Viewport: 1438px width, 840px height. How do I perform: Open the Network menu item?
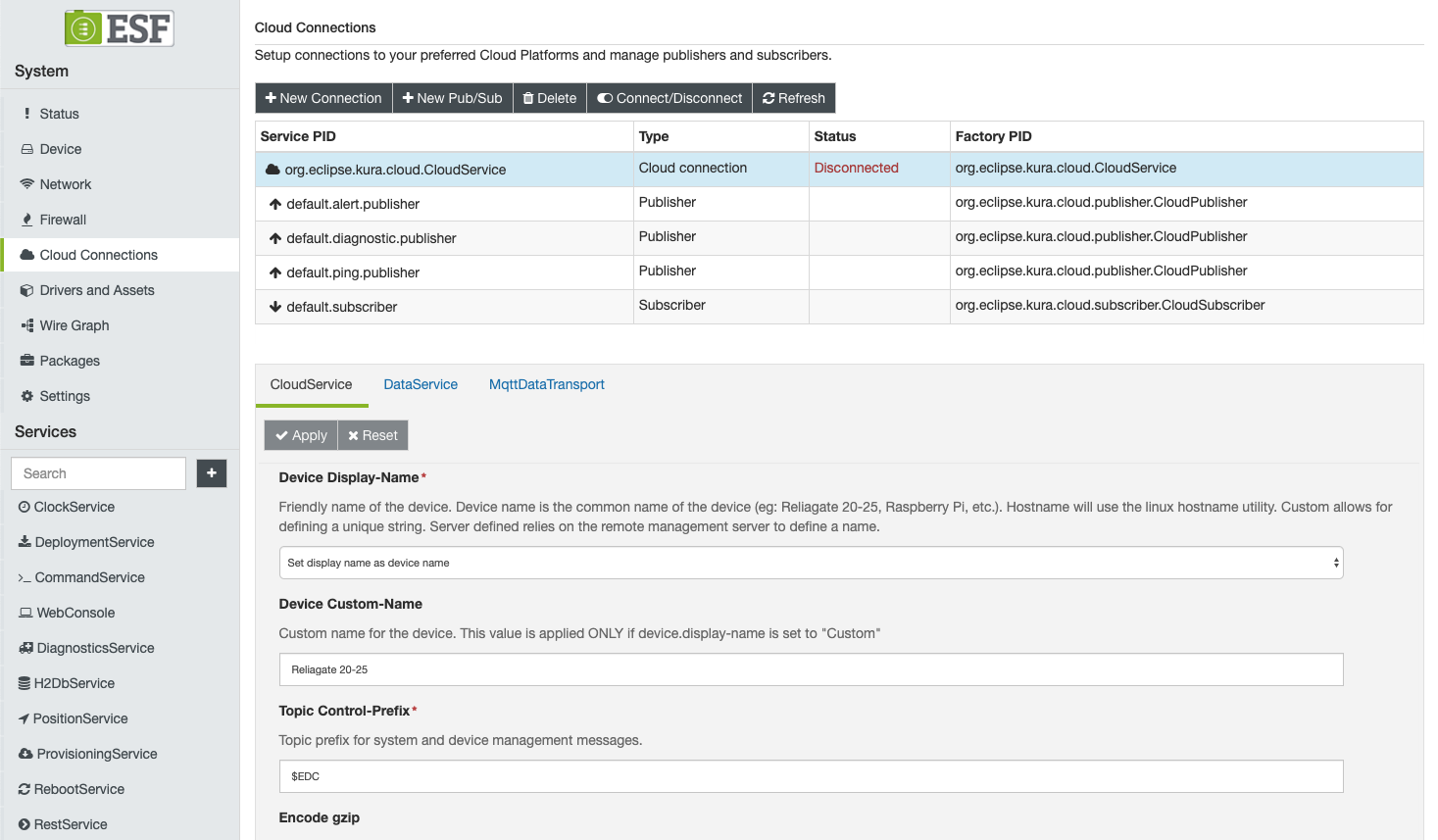120,184
